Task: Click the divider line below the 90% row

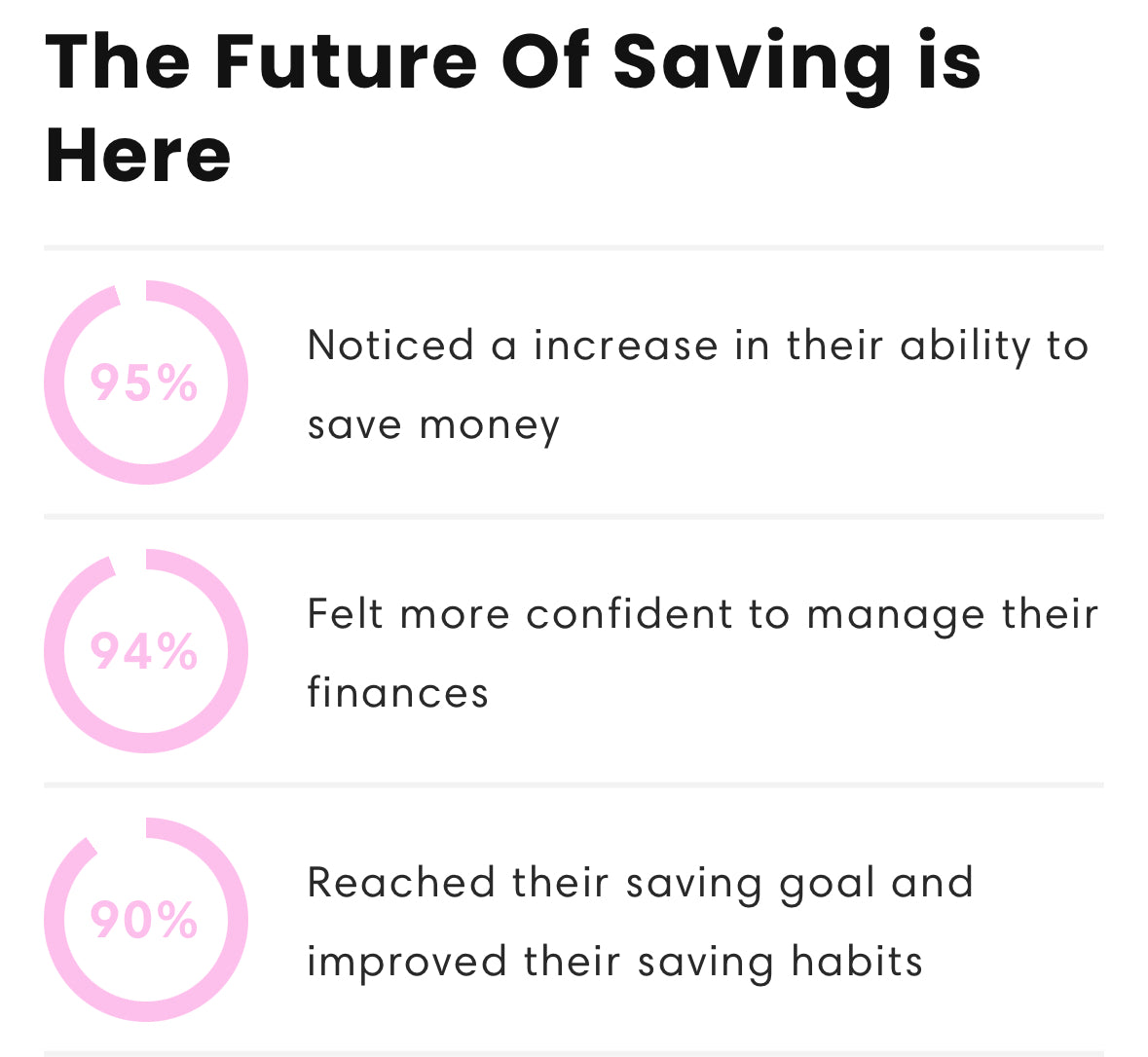Action: (x=574, y=1053)
